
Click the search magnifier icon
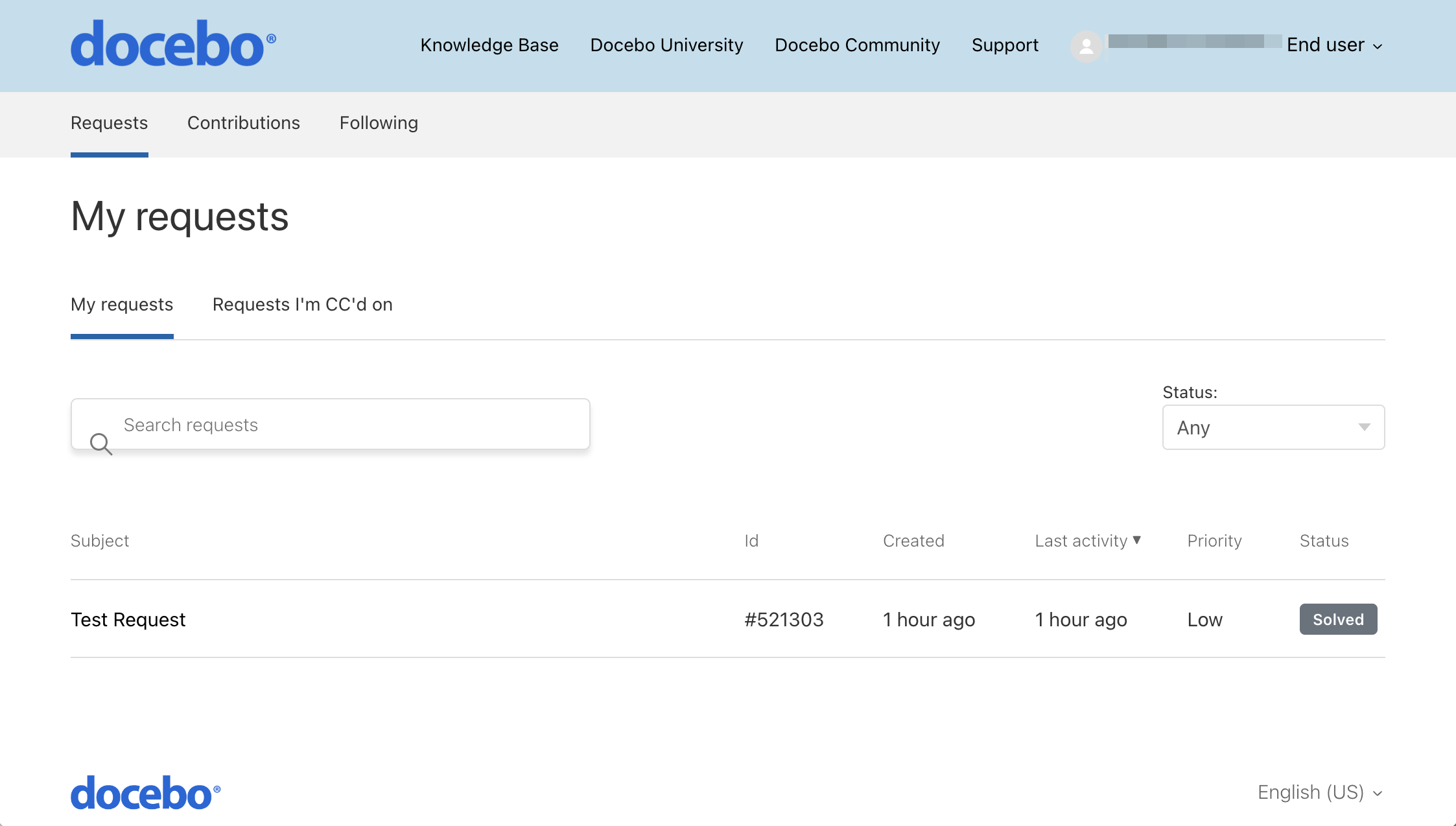[x=100, y=444]
